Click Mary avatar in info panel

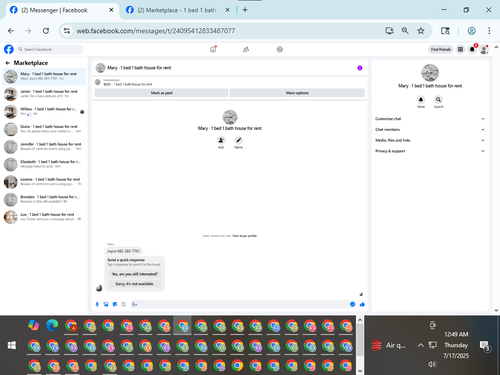(x=430, y=73)
